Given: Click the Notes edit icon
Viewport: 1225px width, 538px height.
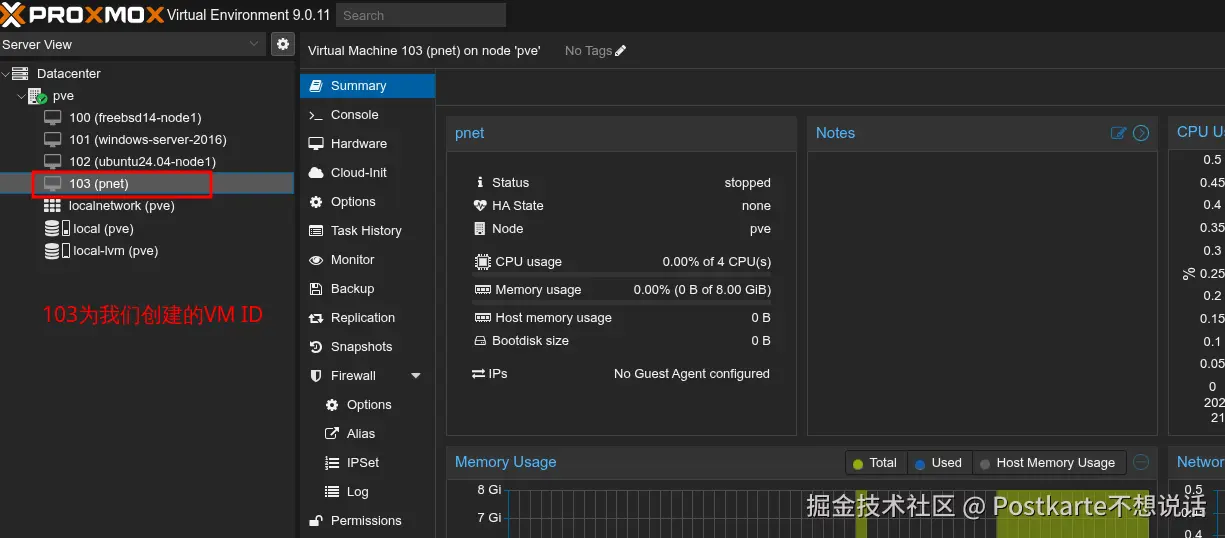Looking at the screenshot, I should pos(1119,133).
